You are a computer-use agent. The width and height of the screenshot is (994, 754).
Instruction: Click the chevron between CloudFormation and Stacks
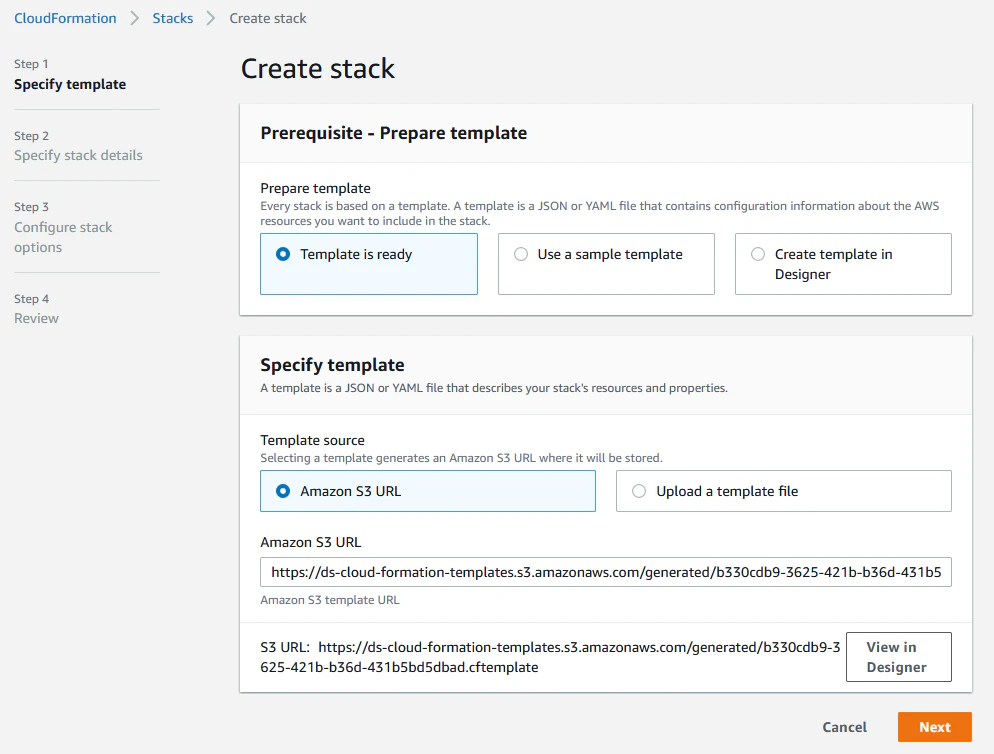[134, 18]
